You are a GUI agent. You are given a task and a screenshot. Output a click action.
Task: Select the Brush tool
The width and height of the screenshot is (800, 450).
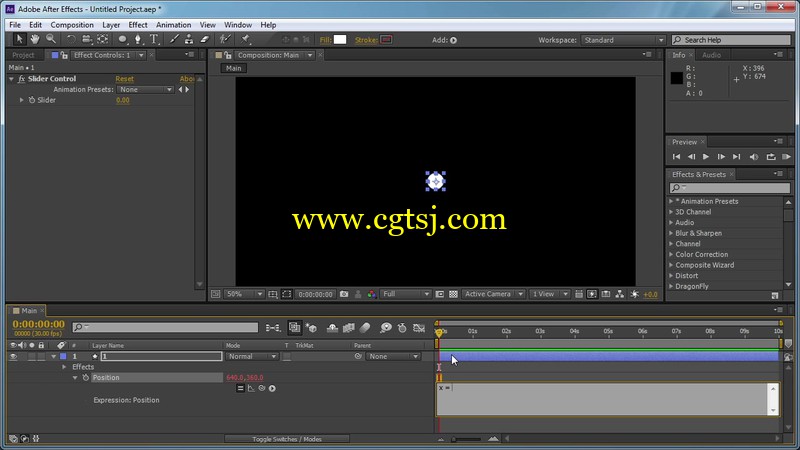(x=174, y=39)
